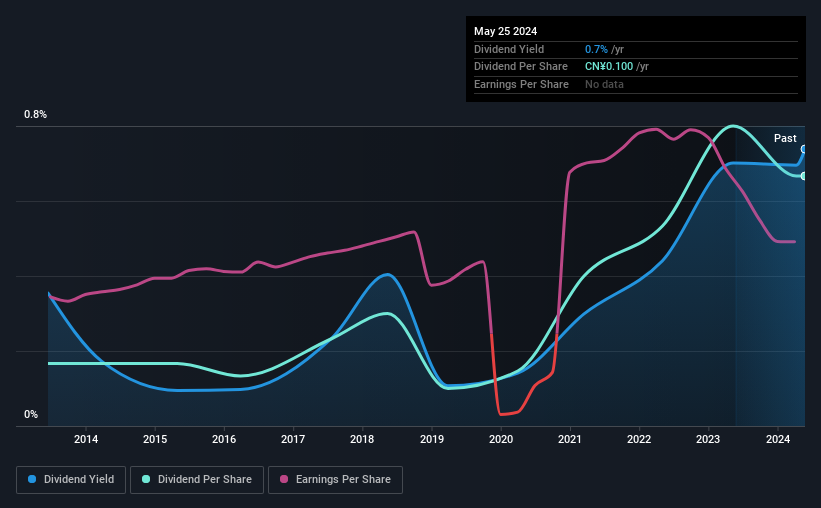
Task: Click the CN¥0.100 dividend per share value
Action: (x=609, y=67)
